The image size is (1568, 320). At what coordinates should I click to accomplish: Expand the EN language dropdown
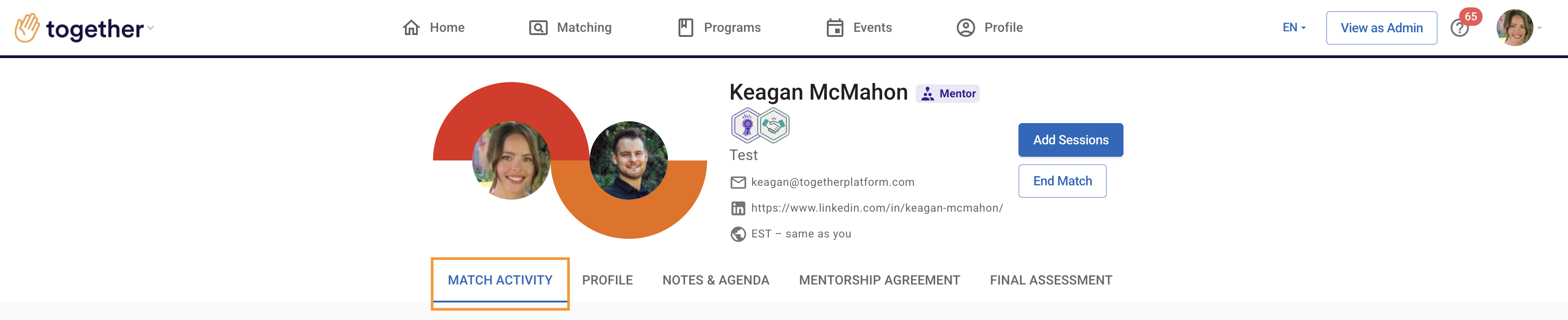pyautogui.click(x=1293, y=28)
